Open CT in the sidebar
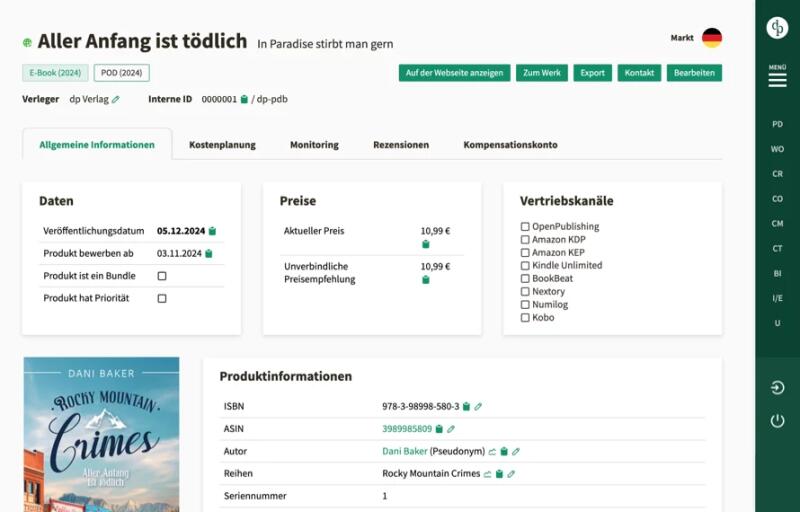Image resolution: width=800 pixels, height=512 pixels. (777, 248)
